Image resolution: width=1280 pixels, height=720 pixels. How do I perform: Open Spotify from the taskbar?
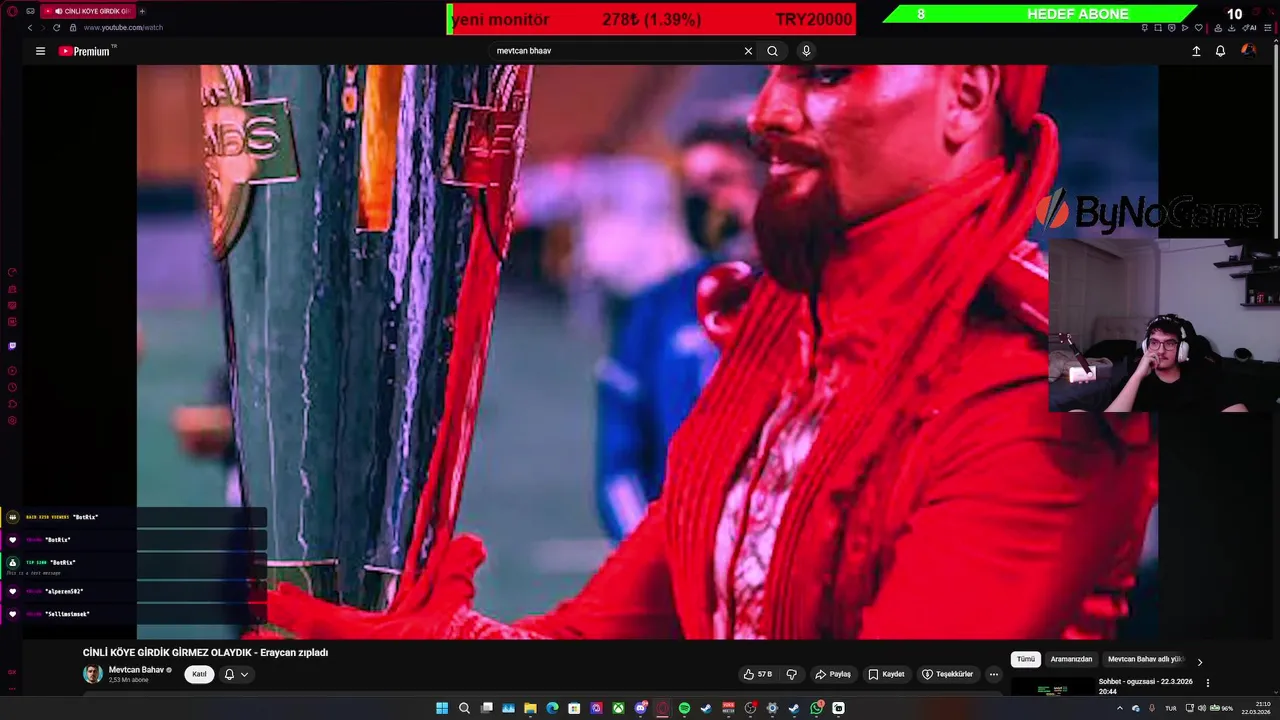(x=684, y=708)
